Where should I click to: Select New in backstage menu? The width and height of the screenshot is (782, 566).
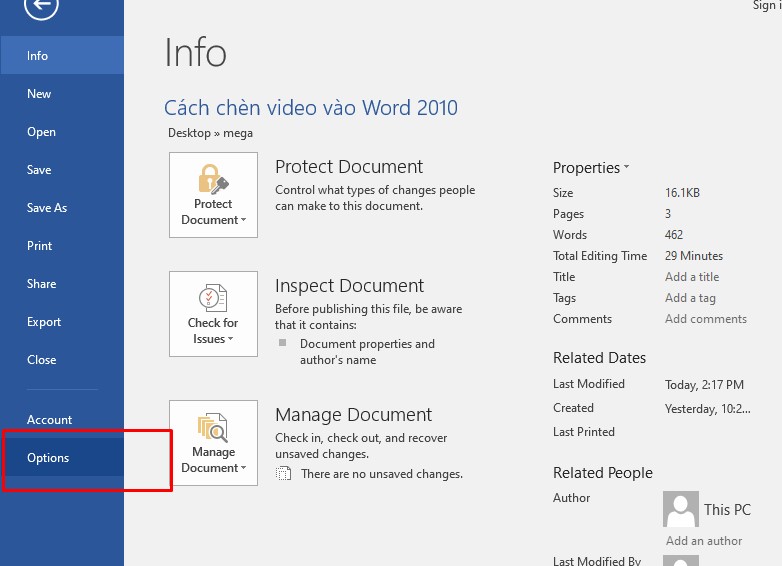tap(62, 94)
